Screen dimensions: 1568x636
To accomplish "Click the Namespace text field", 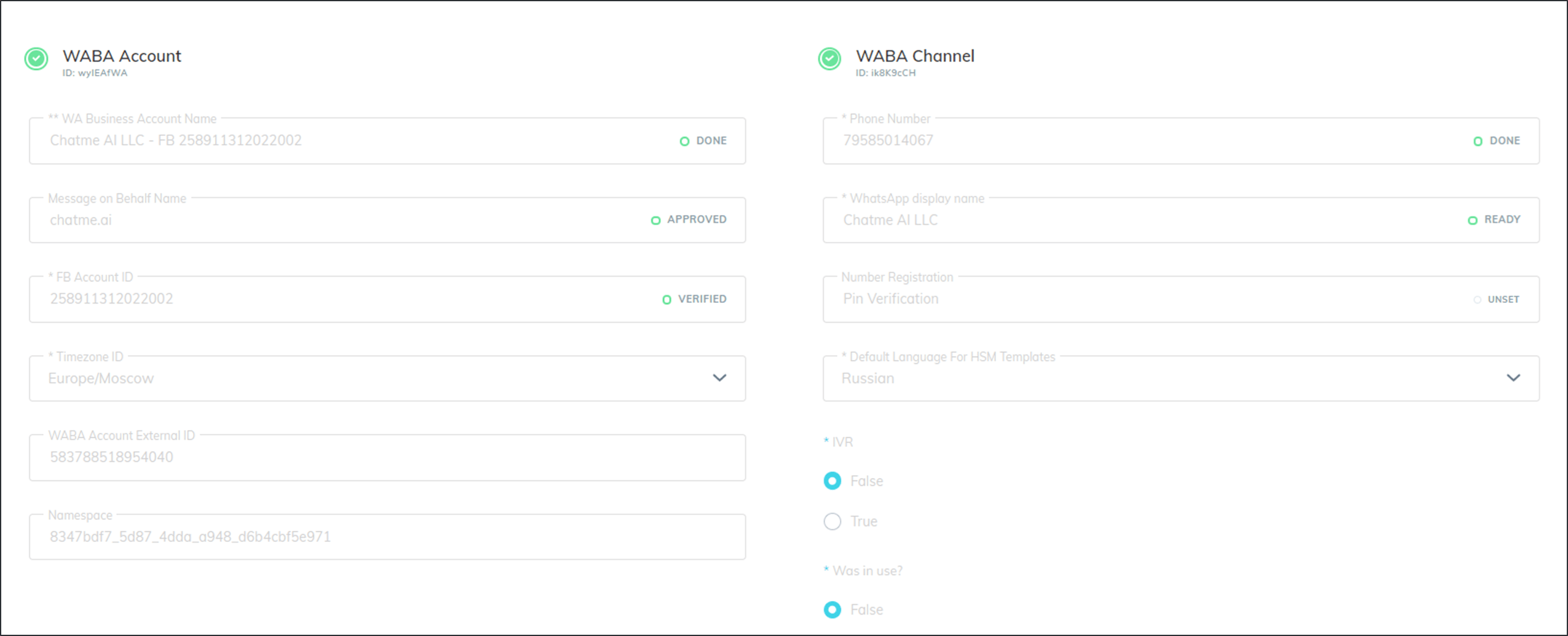I will tap(387, 537).
